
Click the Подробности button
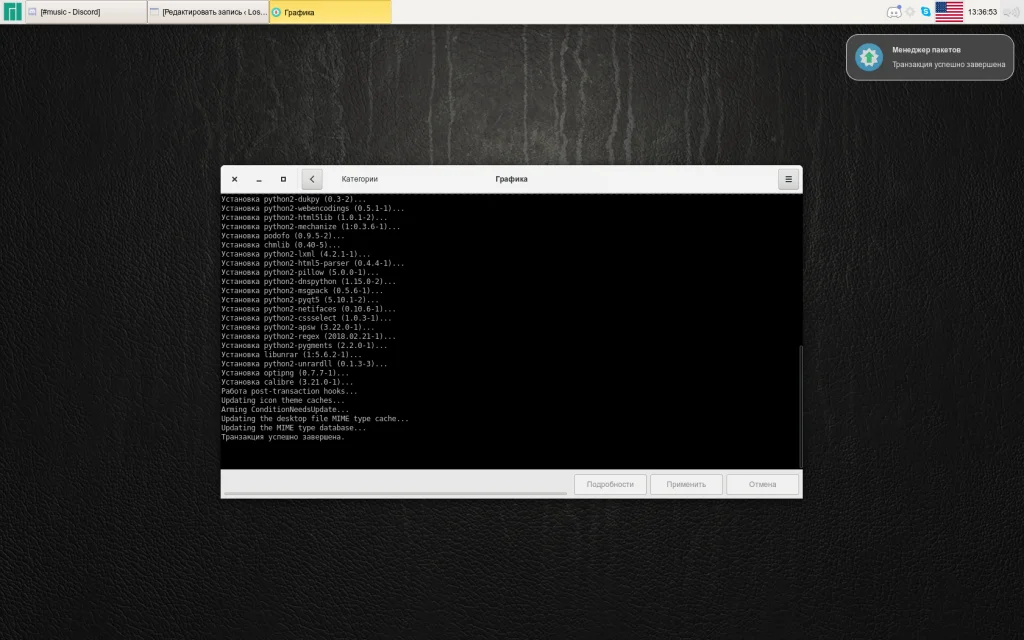[x=610, y=485]
